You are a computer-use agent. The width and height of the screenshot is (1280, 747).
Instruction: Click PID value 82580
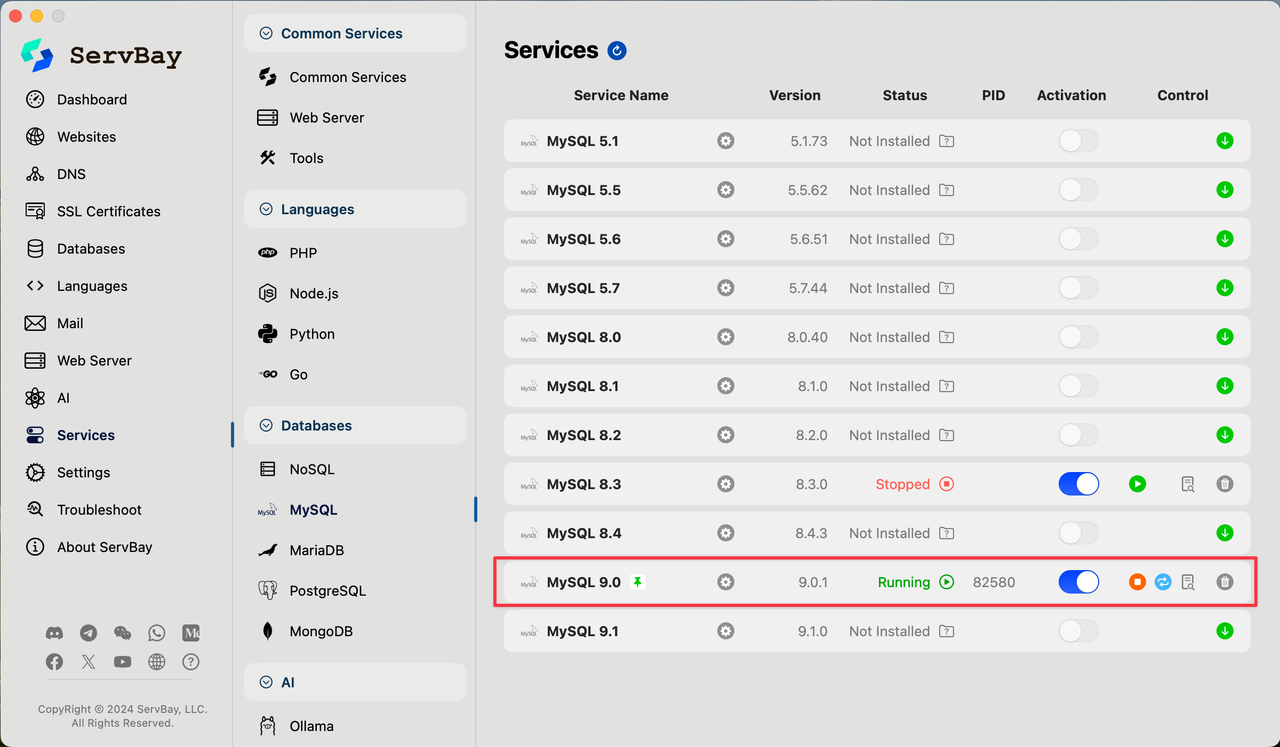[994, 582]
